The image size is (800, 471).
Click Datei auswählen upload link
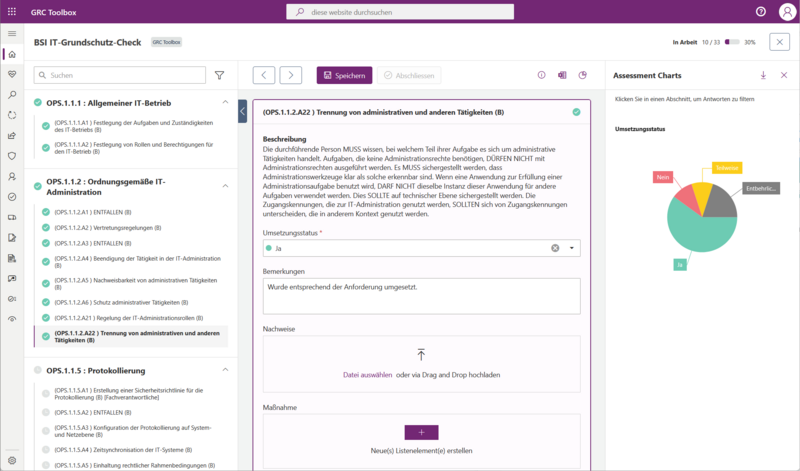[x=367, y=375]
